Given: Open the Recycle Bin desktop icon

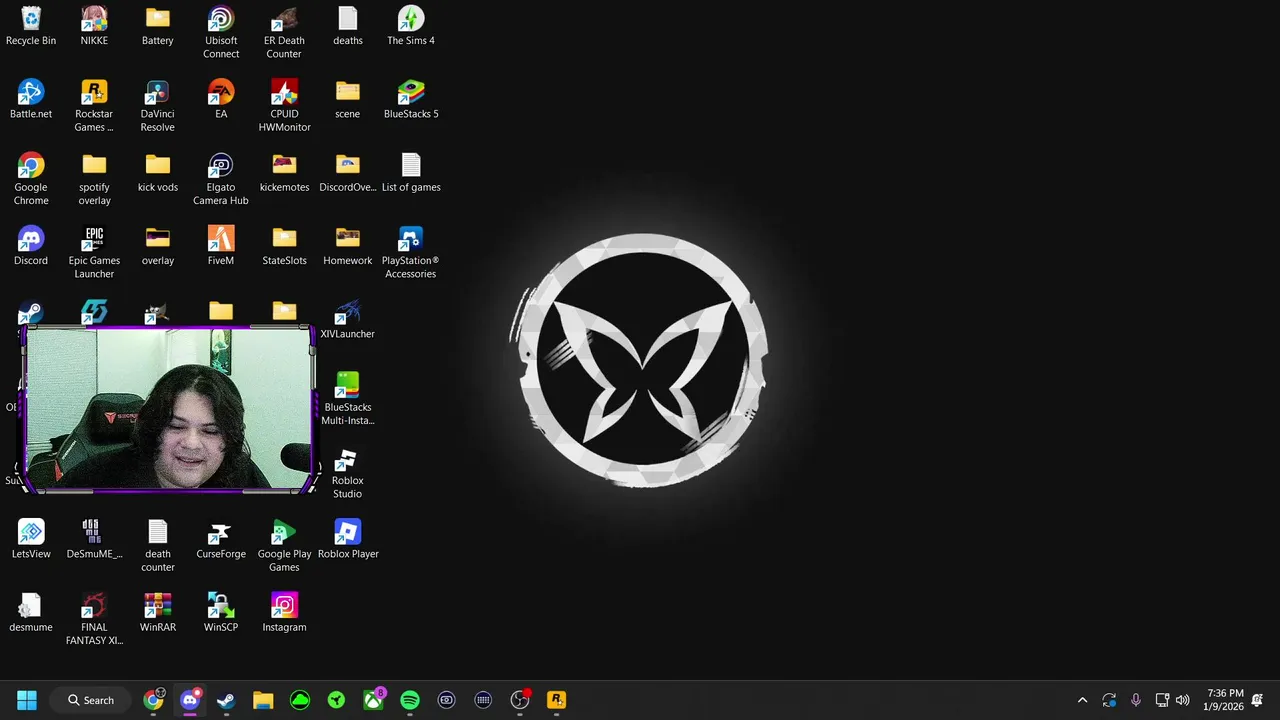Looking at the screenshot, I should pos(31,26).
